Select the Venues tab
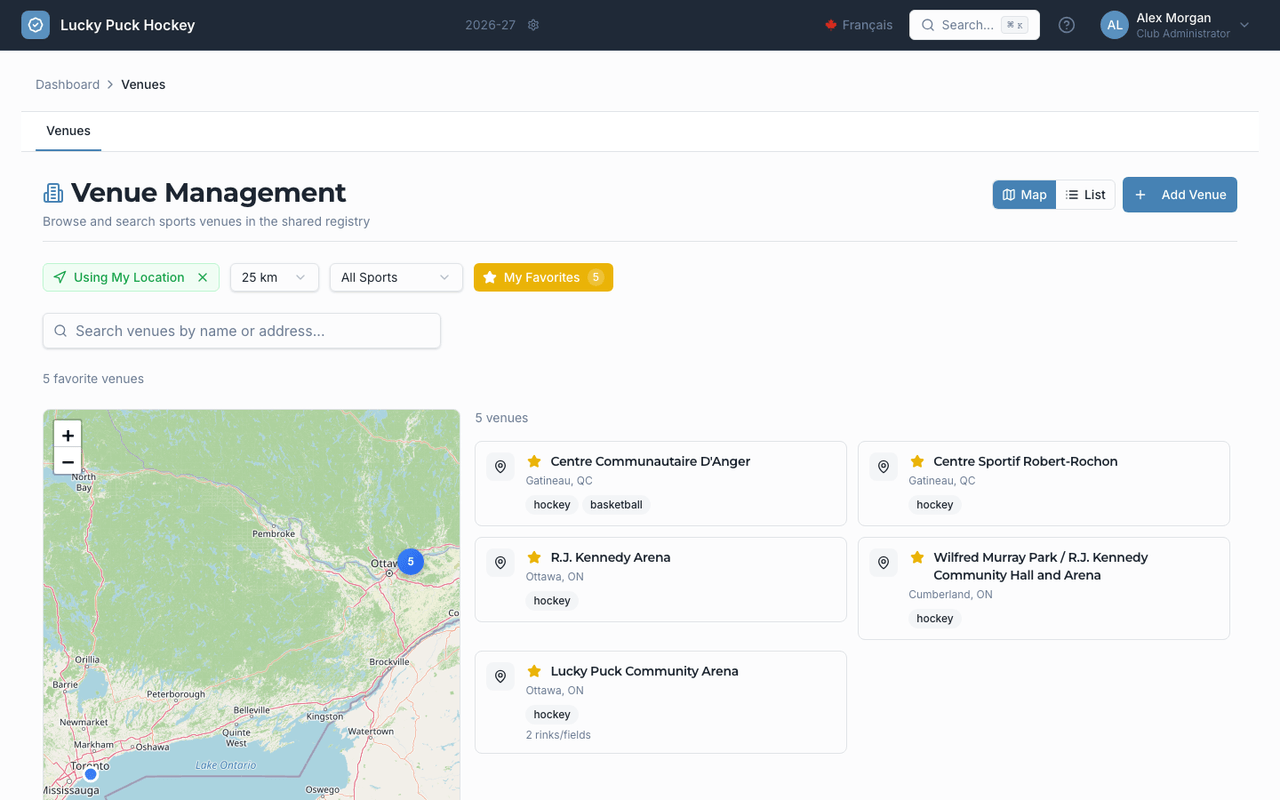 [x=68, y=131]
